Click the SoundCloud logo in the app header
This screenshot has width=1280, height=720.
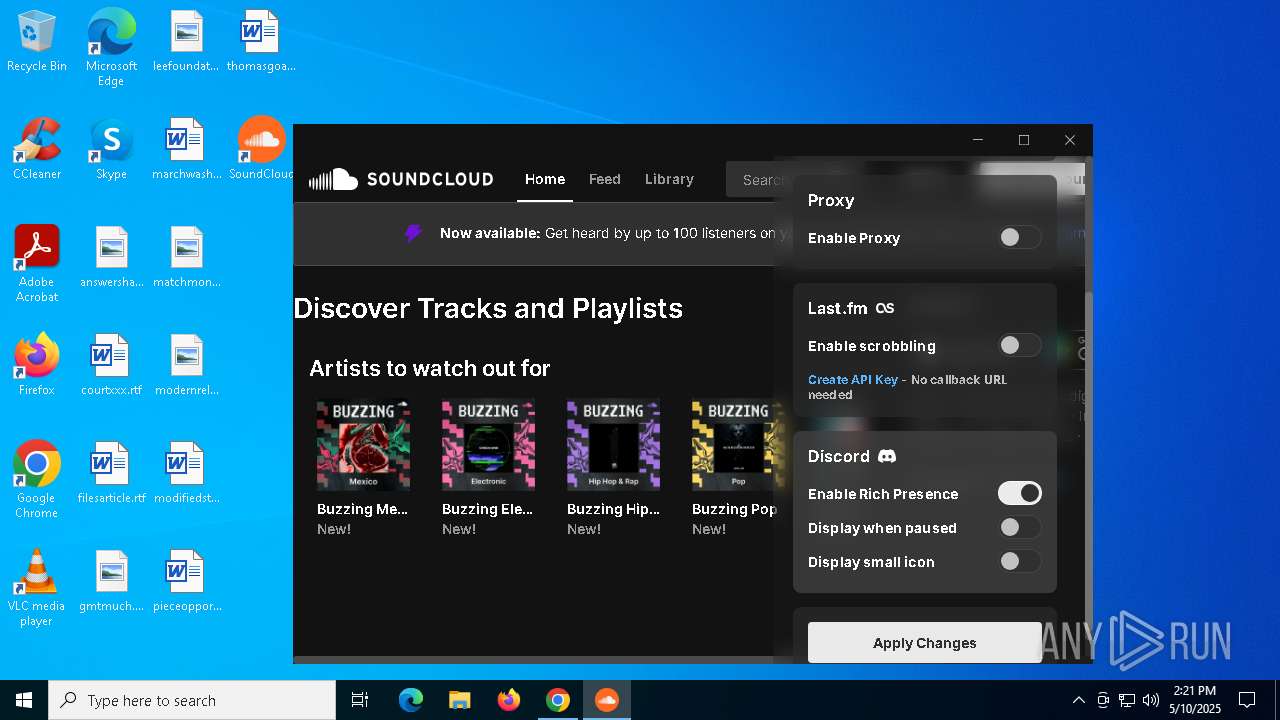401,179
